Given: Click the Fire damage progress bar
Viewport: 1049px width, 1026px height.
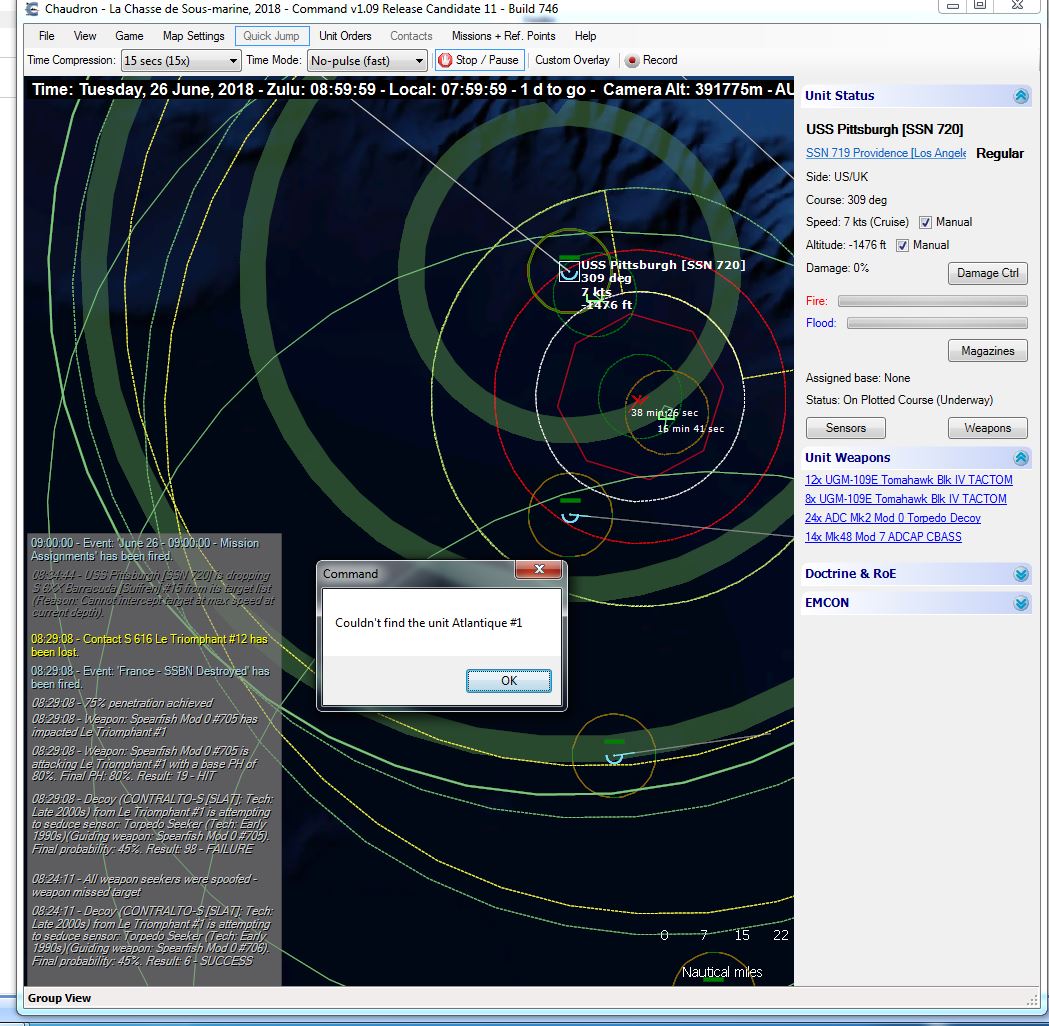Looking at the screenshot, I should tap(933, 302).
